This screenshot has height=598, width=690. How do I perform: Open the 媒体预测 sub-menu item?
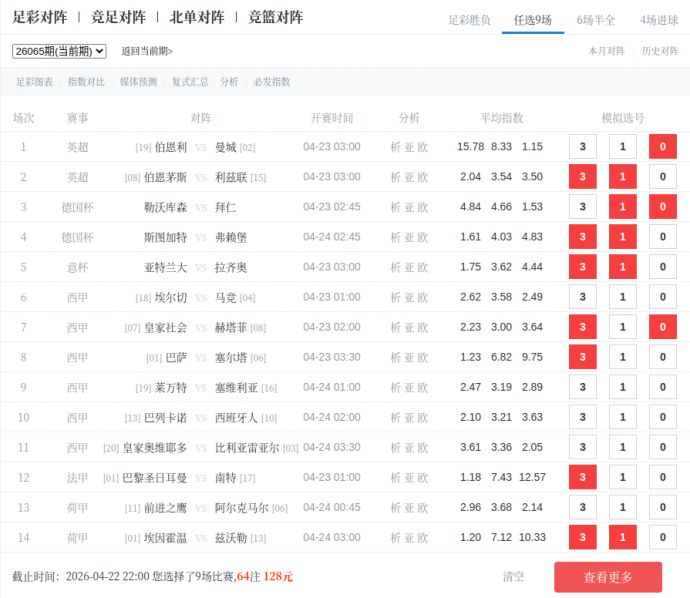pyautogui.click(x=138, y=82)
